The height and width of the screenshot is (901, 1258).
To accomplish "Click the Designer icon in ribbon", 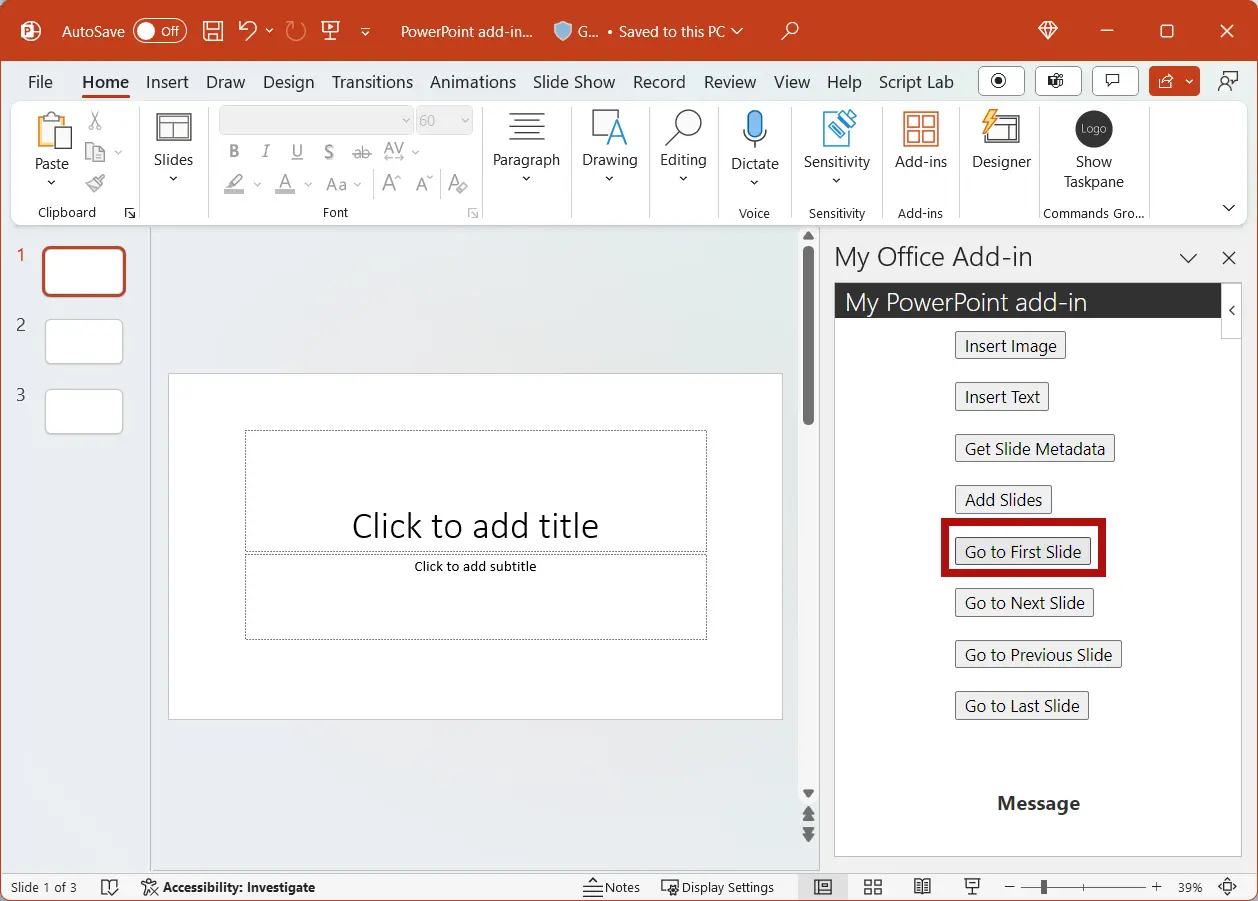I will [x=1001, y=130].
